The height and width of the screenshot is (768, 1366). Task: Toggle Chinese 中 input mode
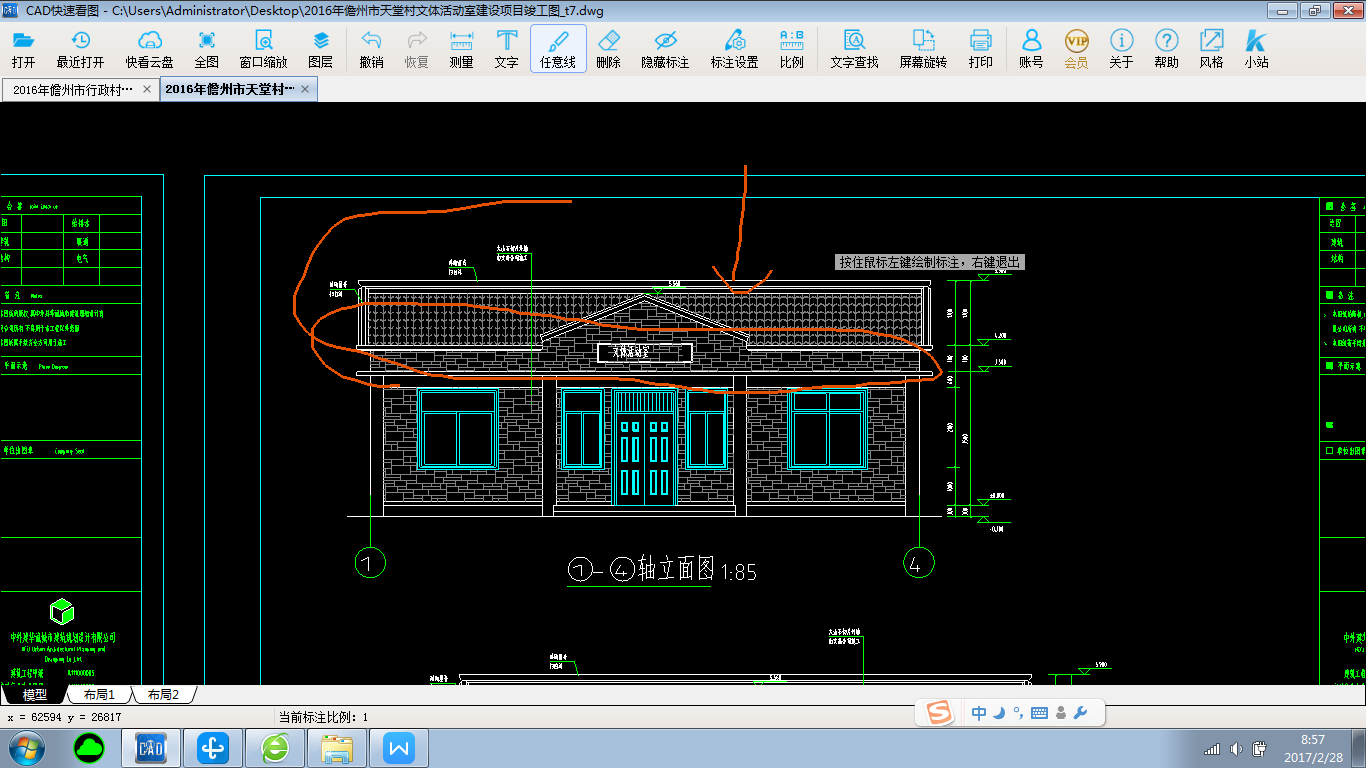click(x=979, y=713)
